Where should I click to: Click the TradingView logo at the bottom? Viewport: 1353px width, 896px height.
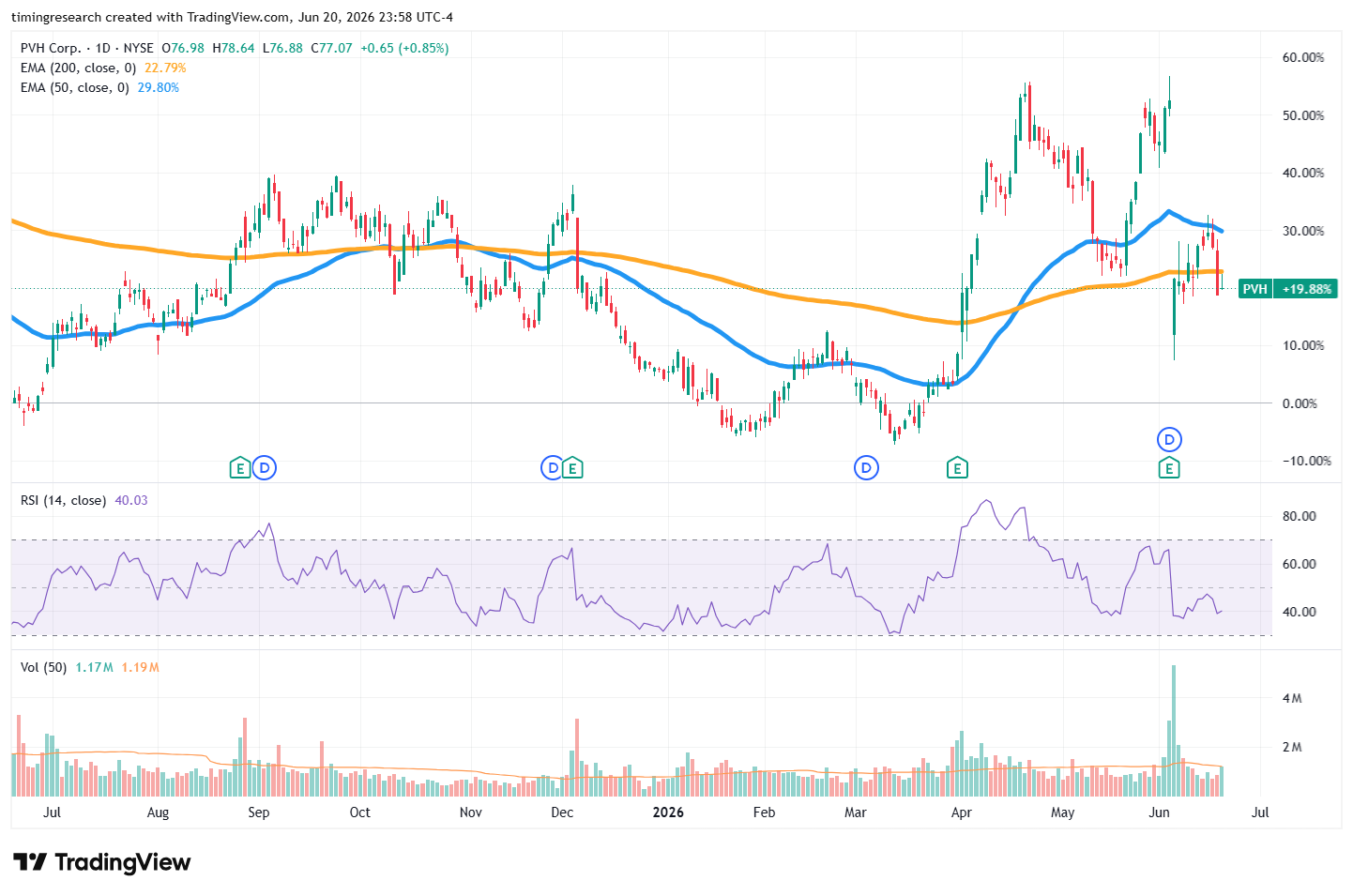pos(101,862)
